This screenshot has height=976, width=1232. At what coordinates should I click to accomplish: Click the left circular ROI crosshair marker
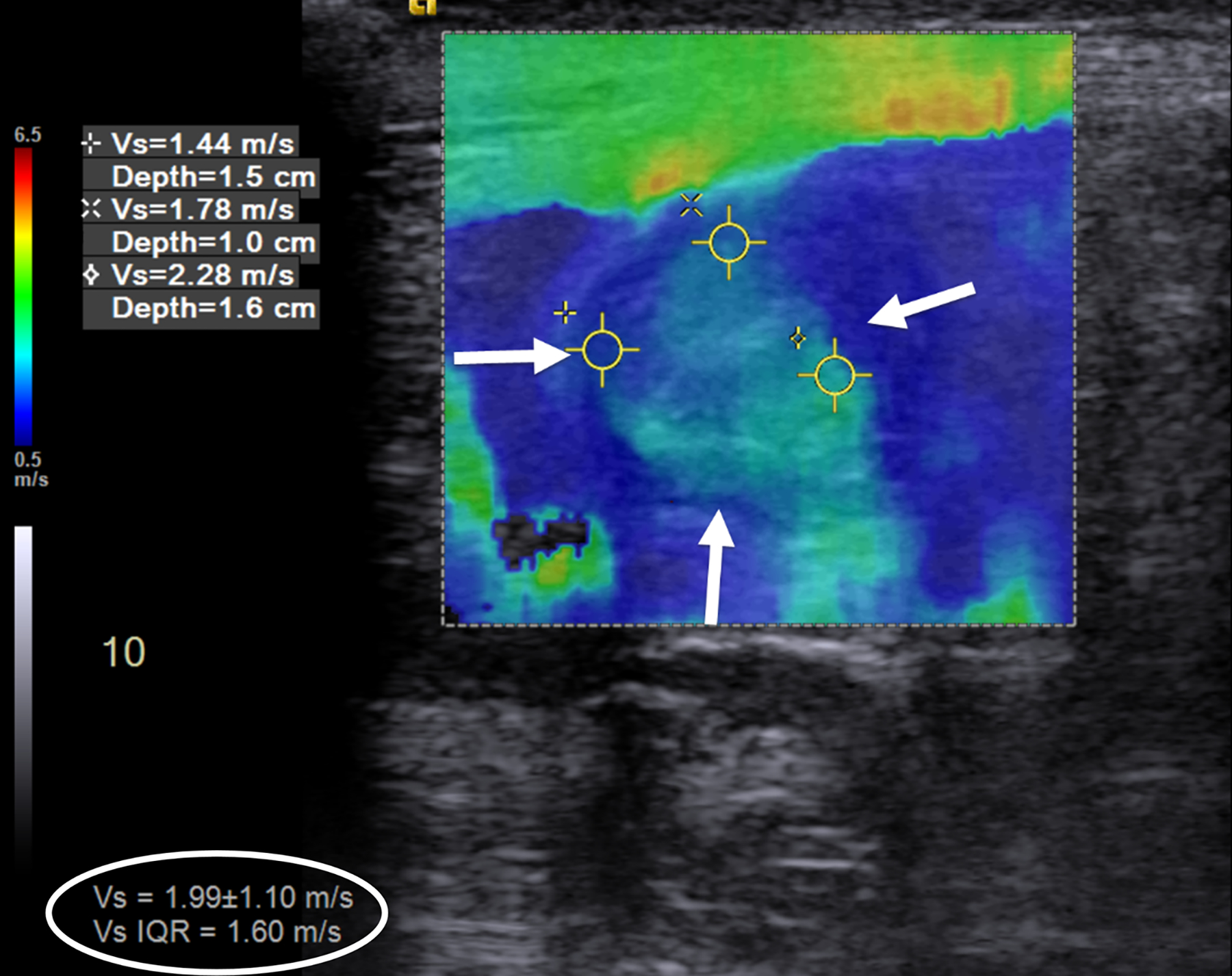point(602,350)
